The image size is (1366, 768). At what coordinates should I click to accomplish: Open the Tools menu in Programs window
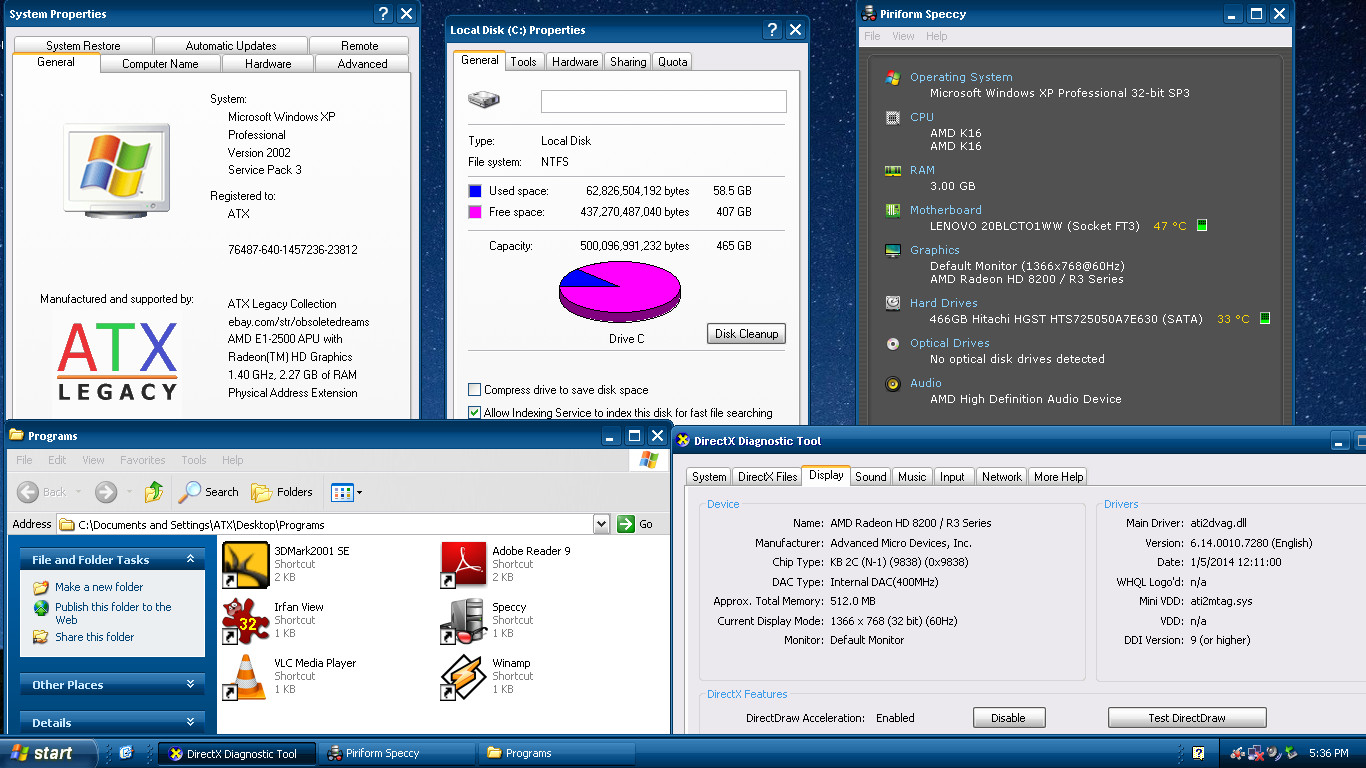click(194, 460)
